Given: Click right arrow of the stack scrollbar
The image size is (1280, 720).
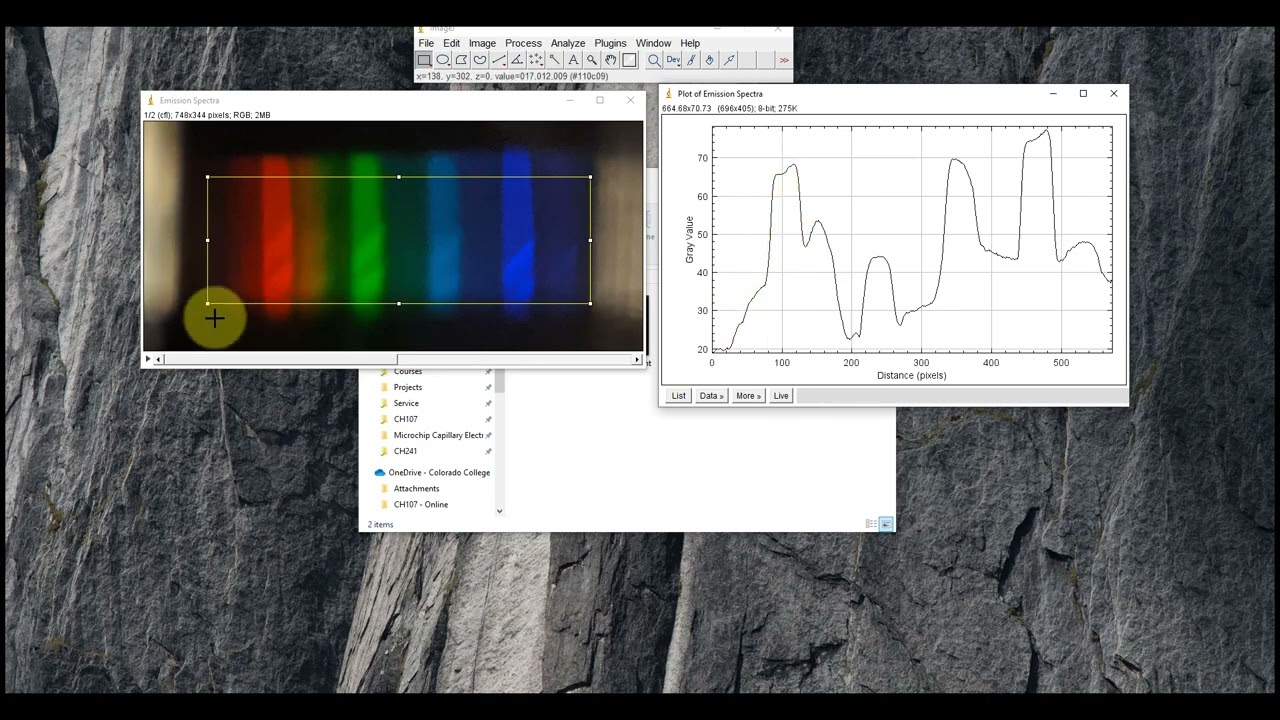Looking at the screenshot, I should (x=637, y=359).
